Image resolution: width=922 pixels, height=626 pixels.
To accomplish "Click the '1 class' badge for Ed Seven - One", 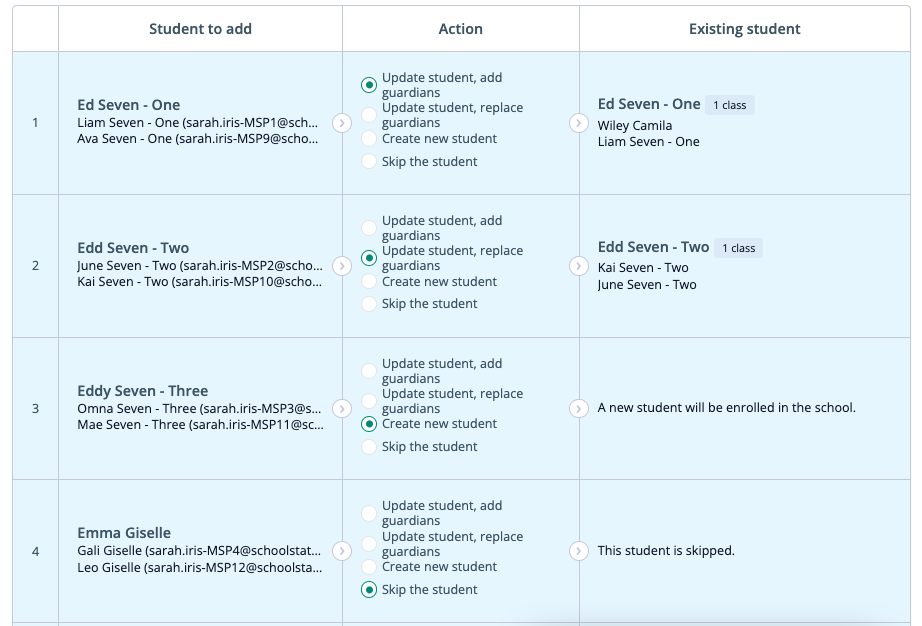I will (x=730, y=105).
